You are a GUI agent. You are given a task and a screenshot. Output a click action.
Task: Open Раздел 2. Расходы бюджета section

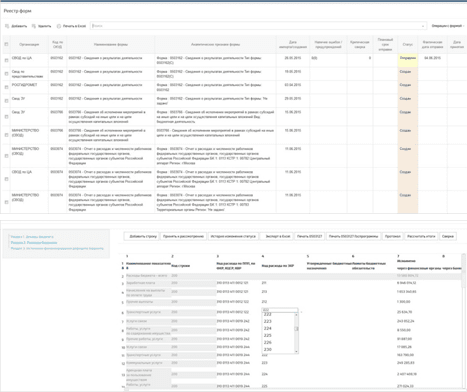coord(34,243)
